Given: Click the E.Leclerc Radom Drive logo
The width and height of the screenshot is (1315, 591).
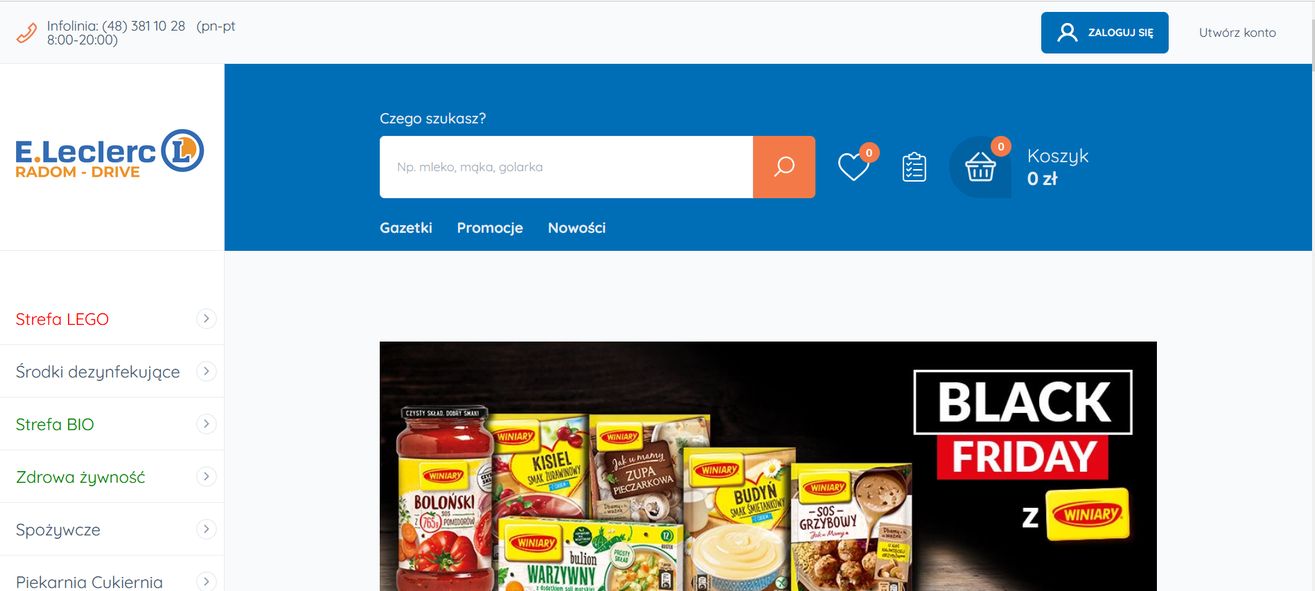Looking at the screenshot, I should click(x=110, y=154).
